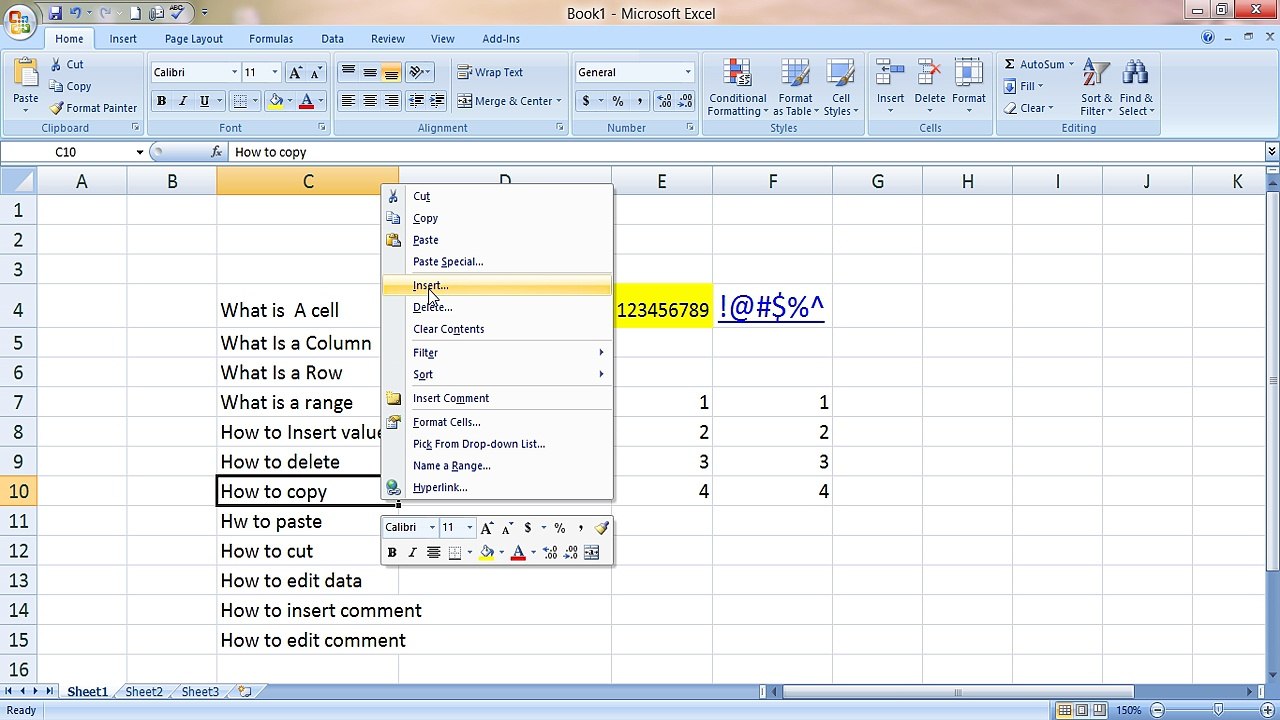This screenshot has height=720, width=1280.
Task: Increase indent in Alignment group
Action: tap(438, 101)
